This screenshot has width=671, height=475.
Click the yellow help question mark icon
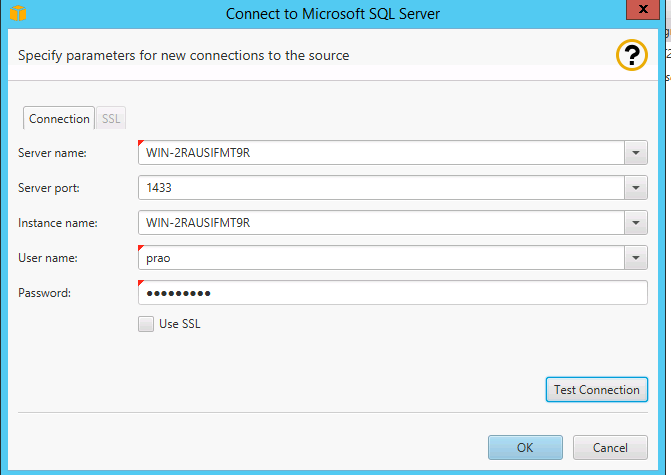pos(632,55)
